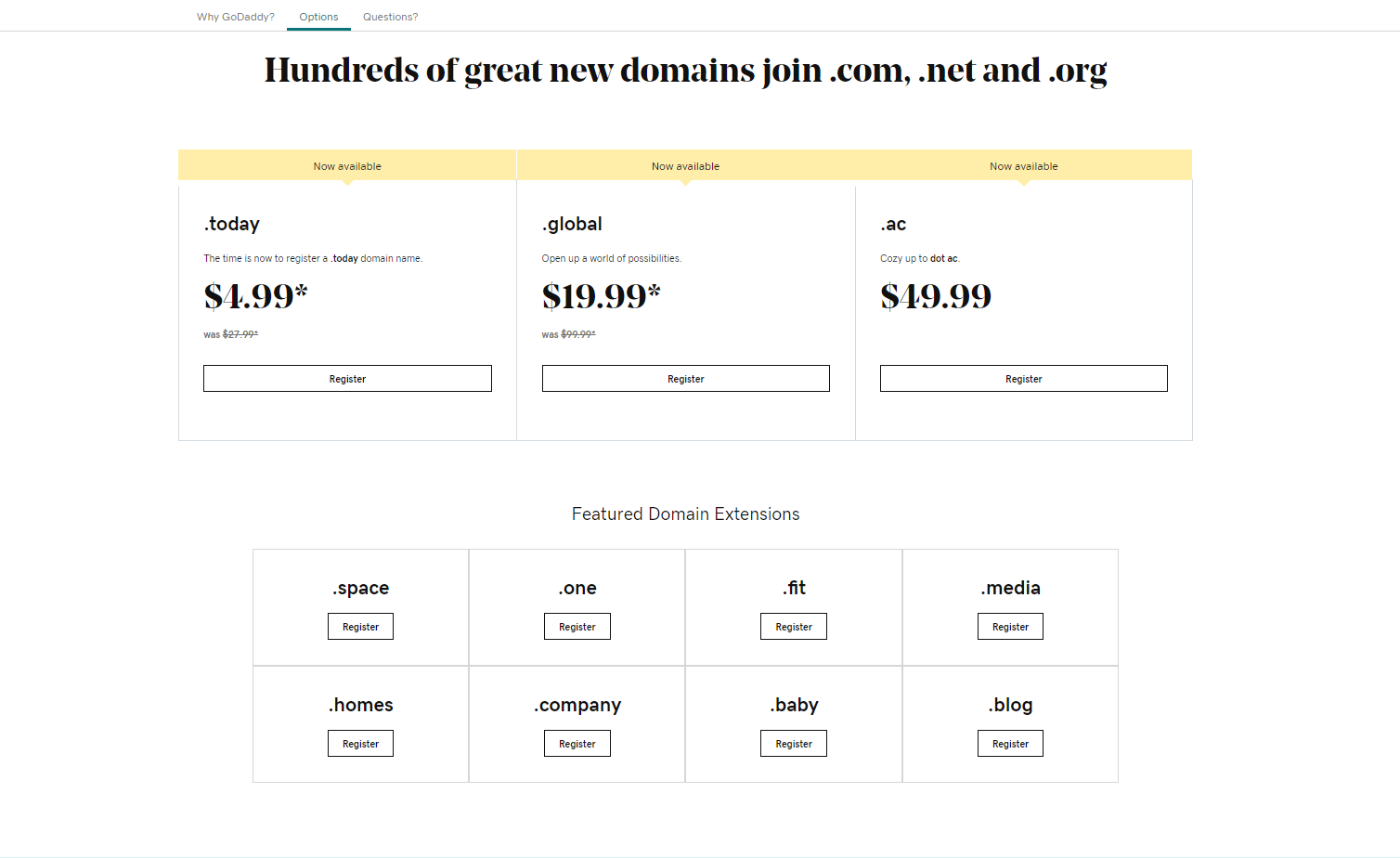Register a .company domain extension
The width and height of the screenshot is (1400, 858).
pos(577,743)
